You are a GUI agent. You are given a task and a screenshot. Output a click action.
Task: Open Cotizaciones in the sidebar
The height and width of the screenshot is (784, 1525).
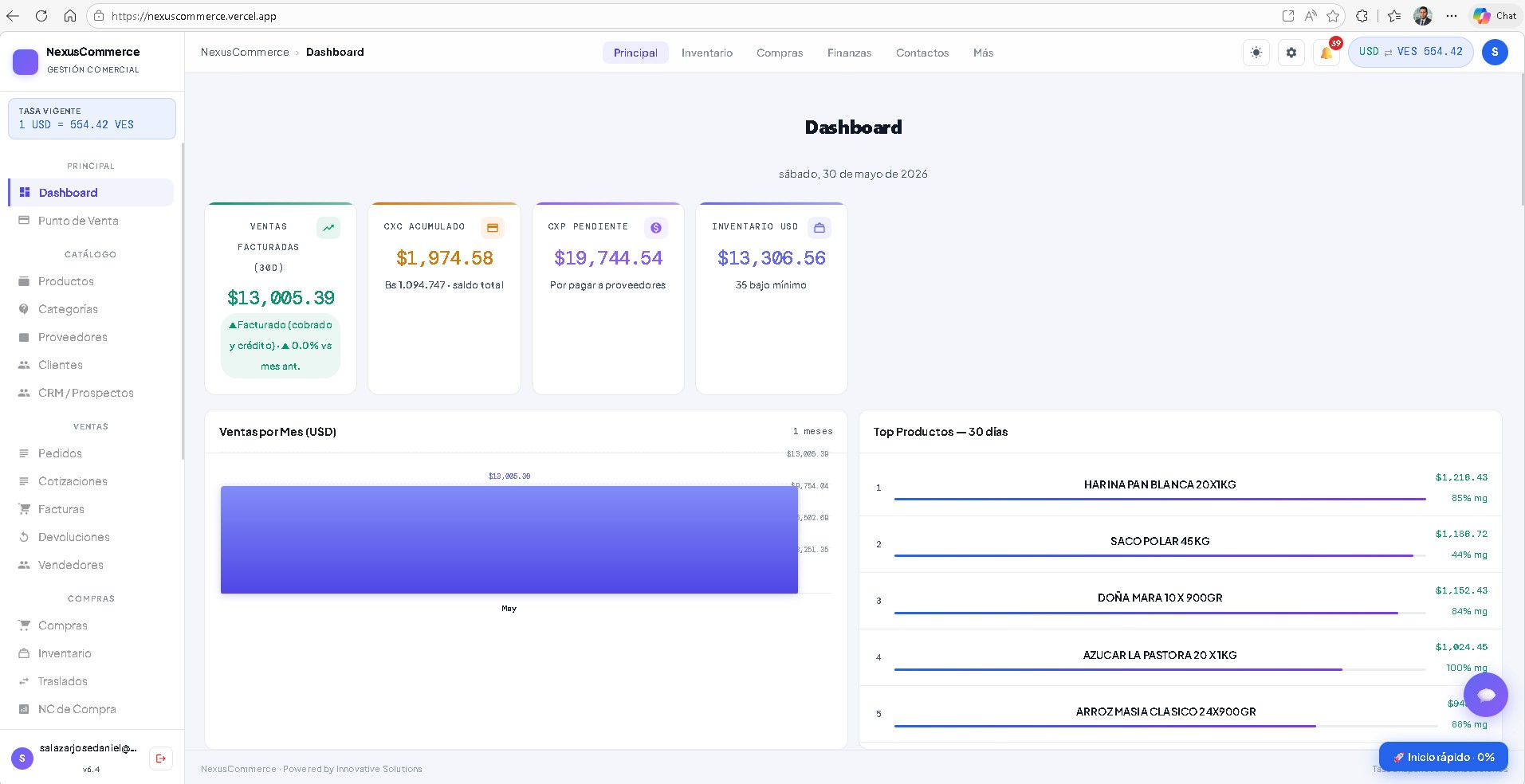pyautogui.click(x=91, y=481)
